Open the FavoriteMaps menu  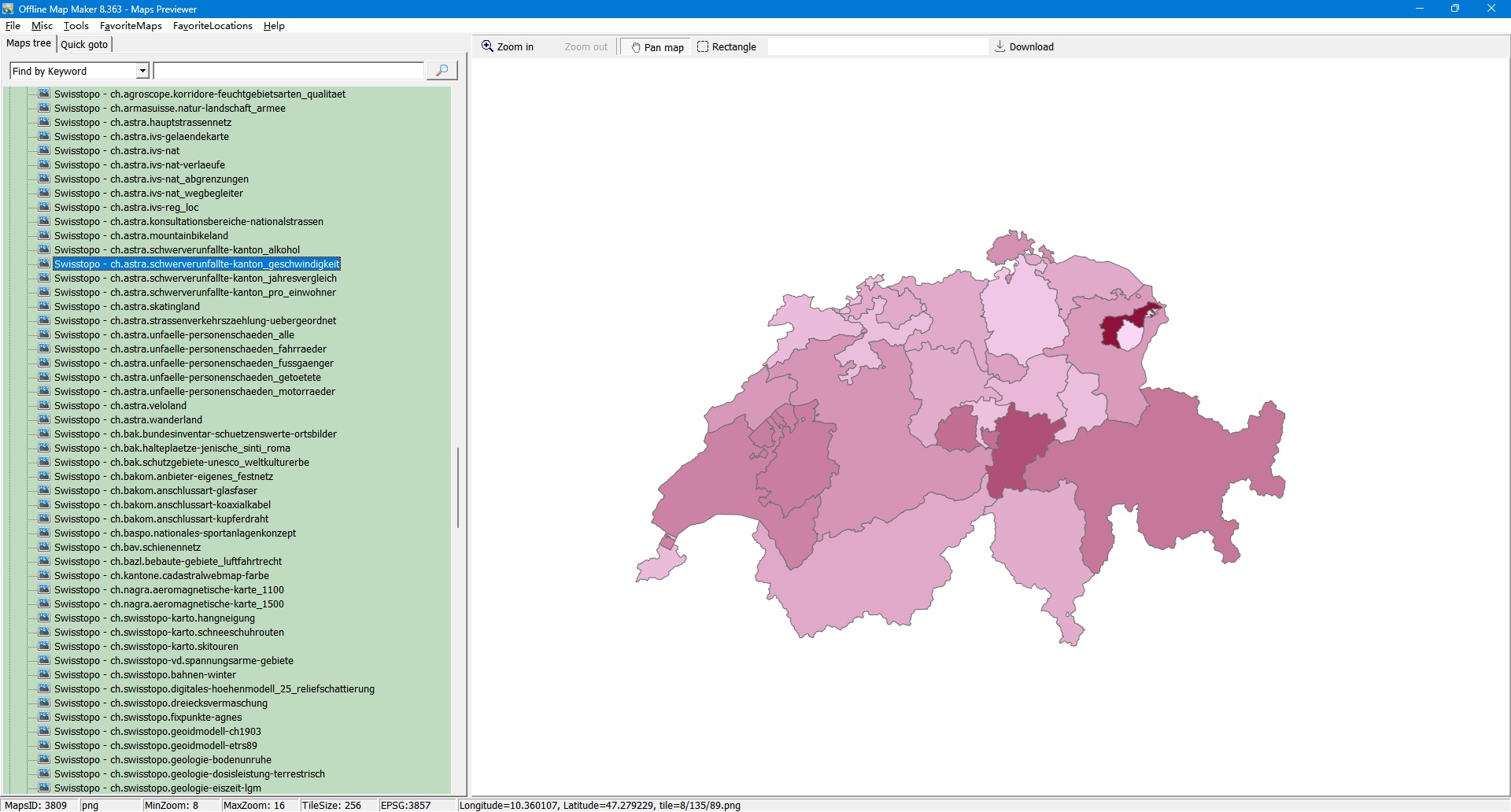(x=131, y=26)
